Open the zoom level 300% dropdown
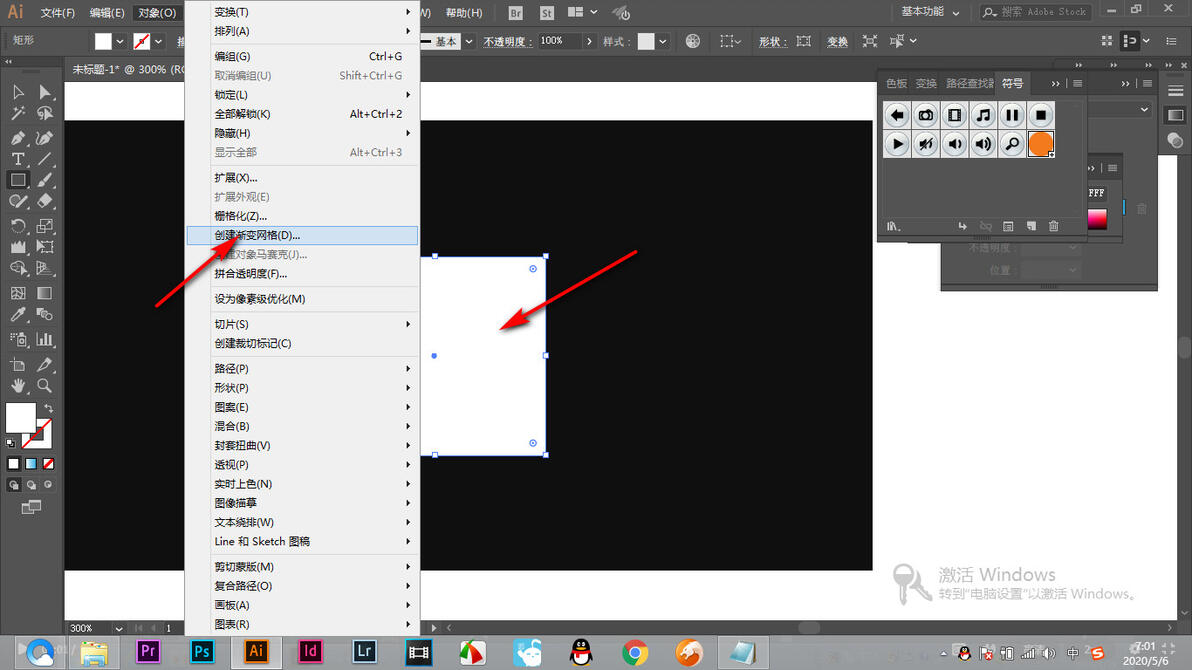The image size is (1192, 670). (119, 628)
